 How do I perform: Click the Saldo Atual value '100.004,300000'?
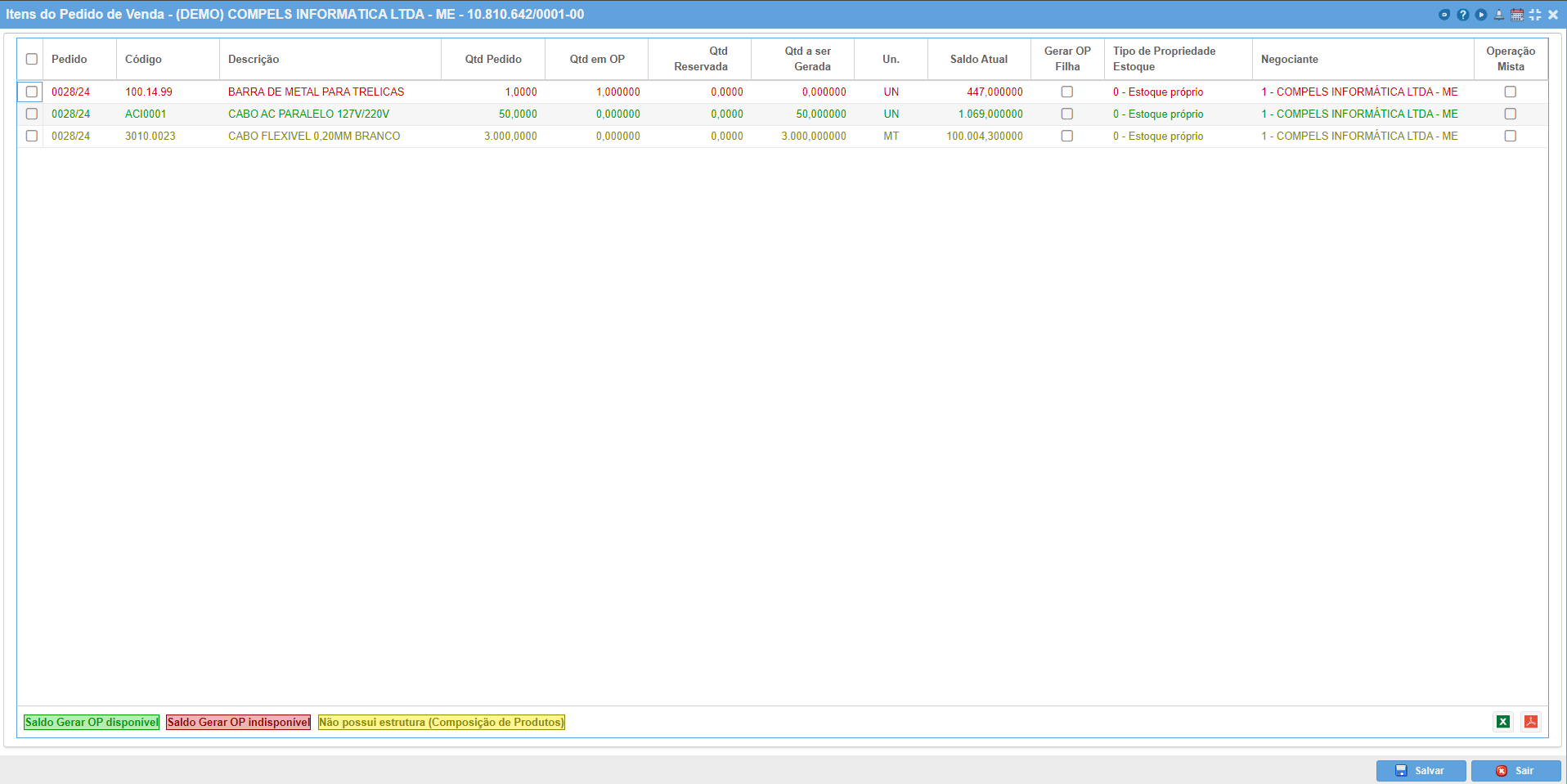tap(985, 136)
